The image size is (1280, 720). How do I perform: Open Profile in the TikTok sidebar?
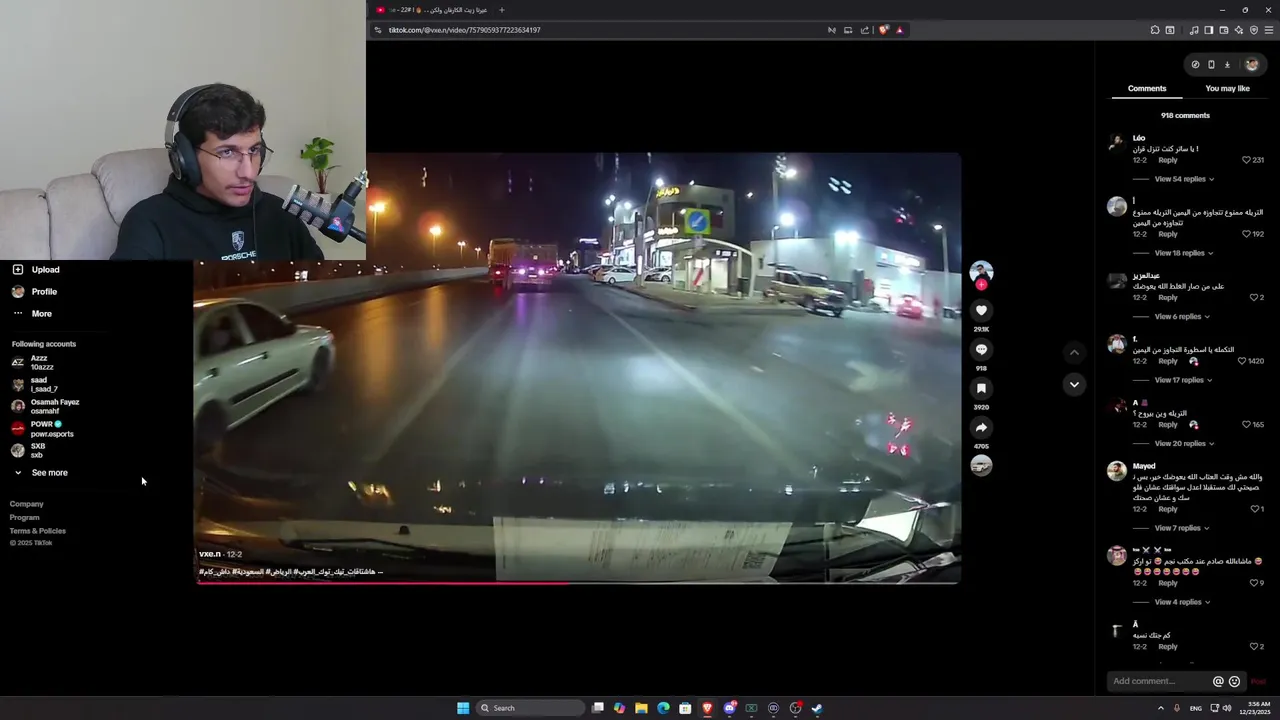[34, 291]
